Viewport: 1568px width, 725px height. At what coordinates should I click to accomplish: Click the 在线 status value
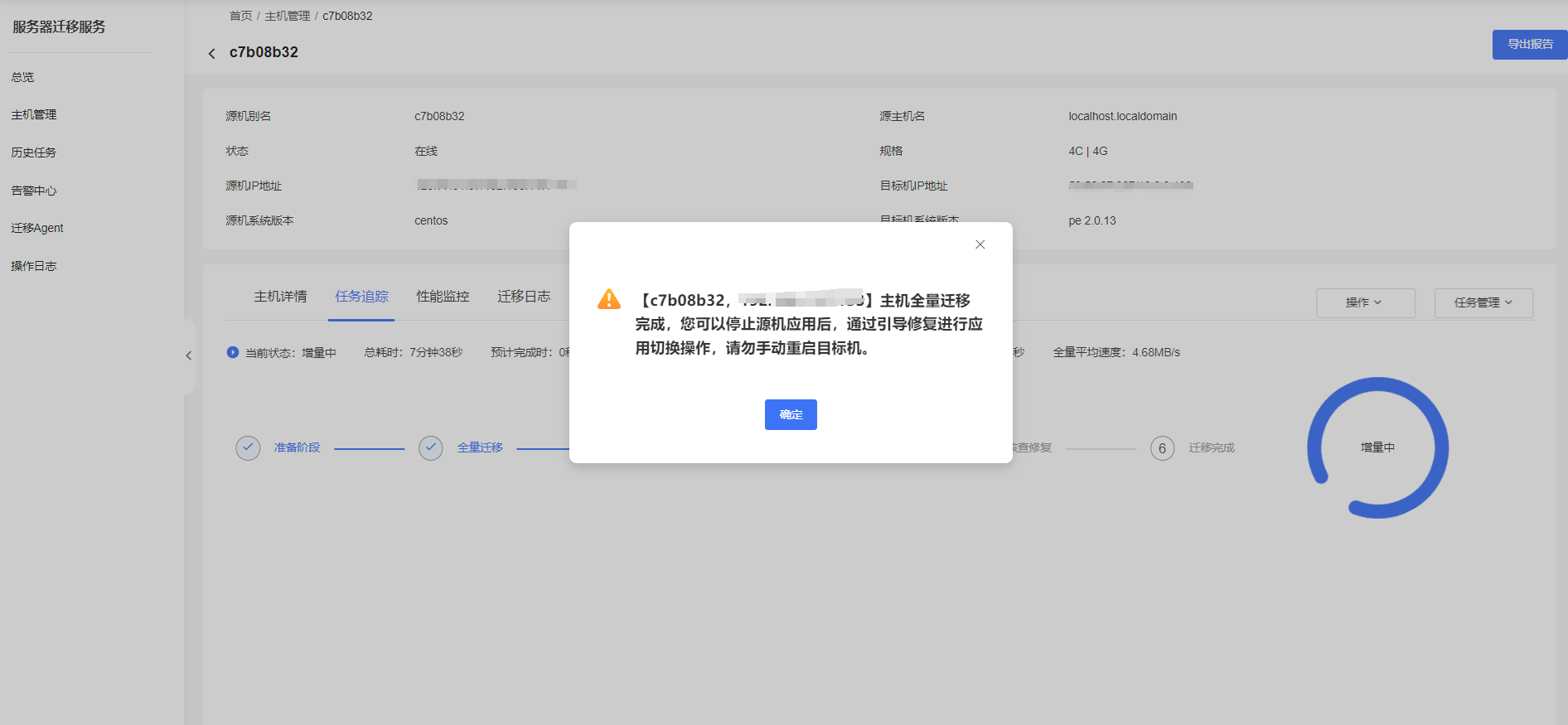(x=426, y=151)
